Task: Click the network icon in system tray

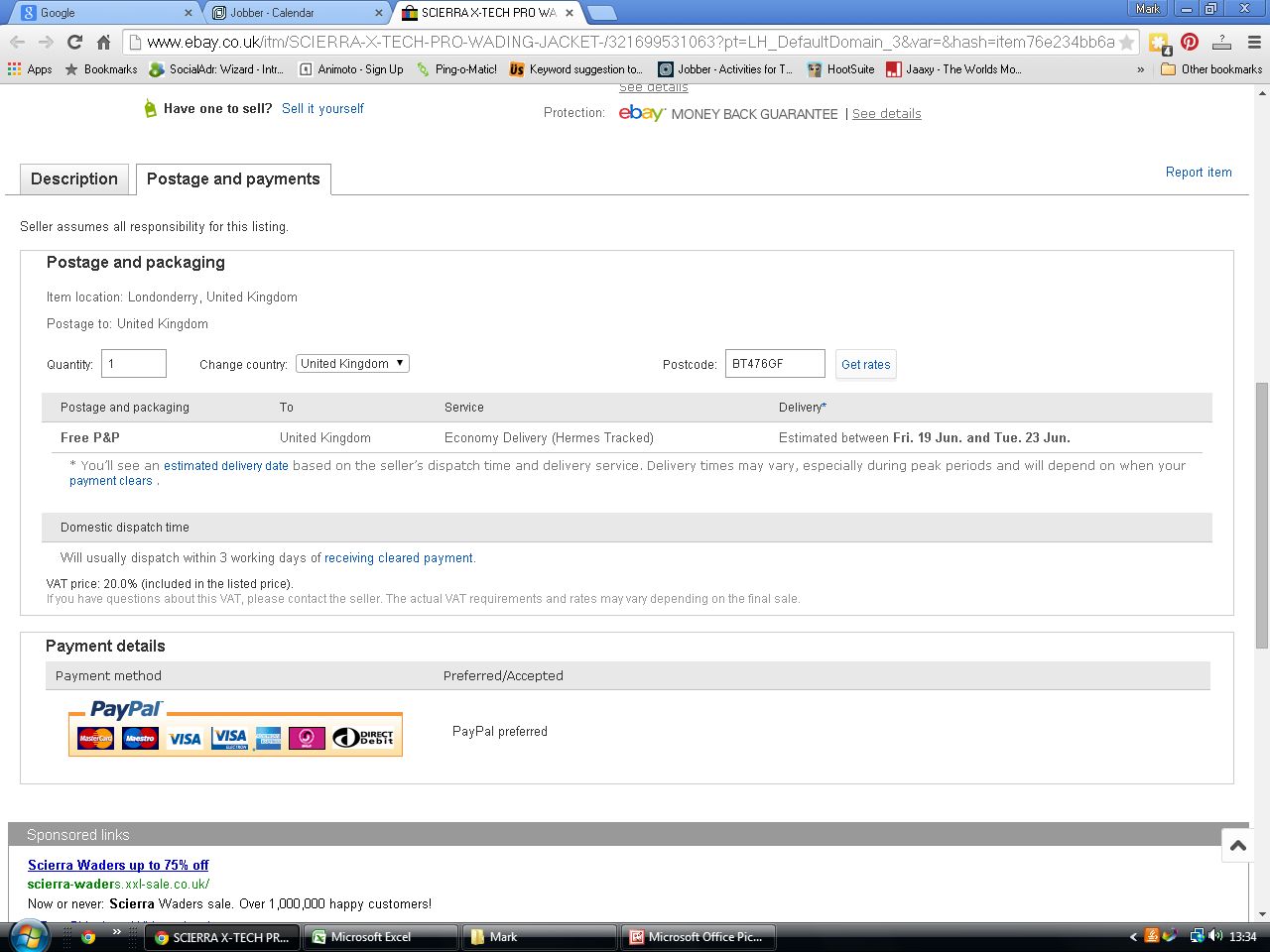Action: pos(1197,935)
